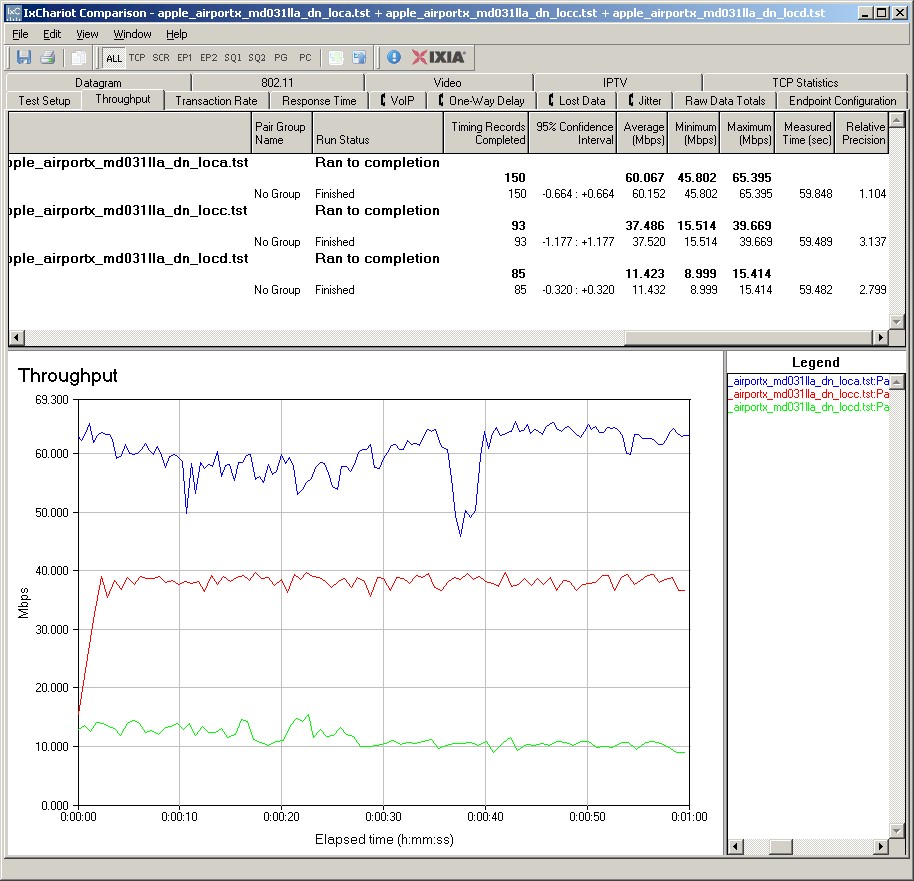Click the 60.152 average value cell
Screen dimensions: 914x881
click(x=649, y=194)
